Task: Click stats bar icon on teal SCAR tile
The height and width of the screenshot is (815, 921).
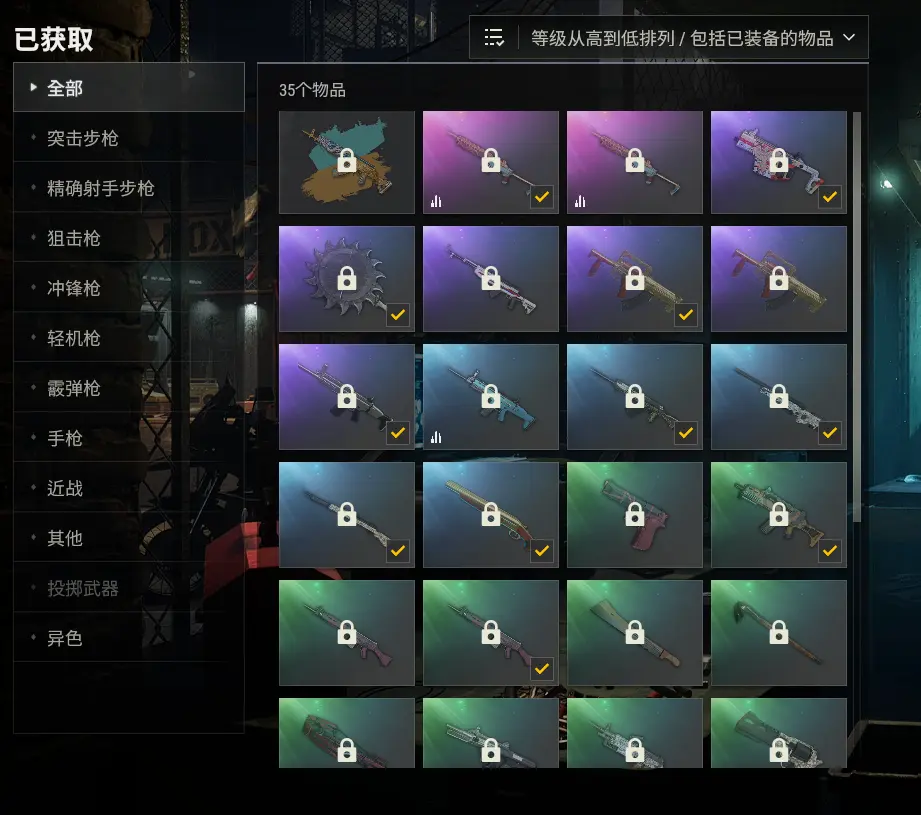Action: click(x=436, y=437)
